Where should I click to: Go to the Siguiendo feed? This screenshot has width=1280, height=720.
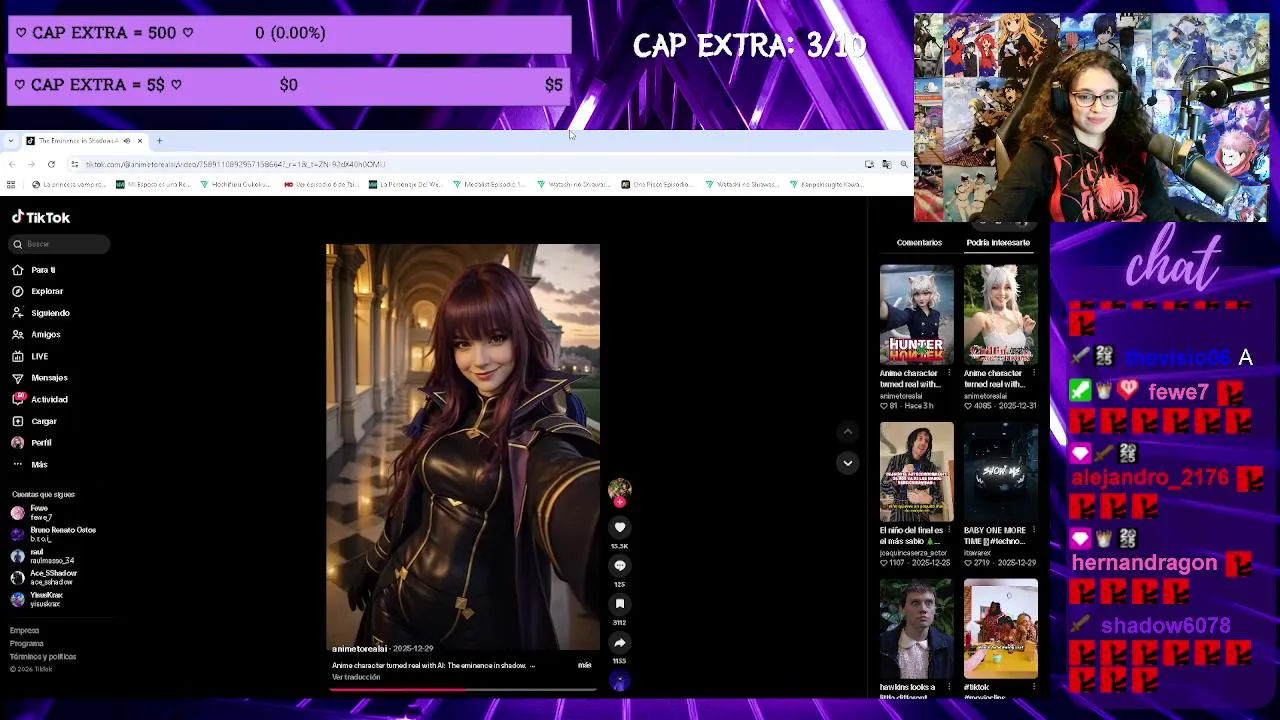click(41, 313)
